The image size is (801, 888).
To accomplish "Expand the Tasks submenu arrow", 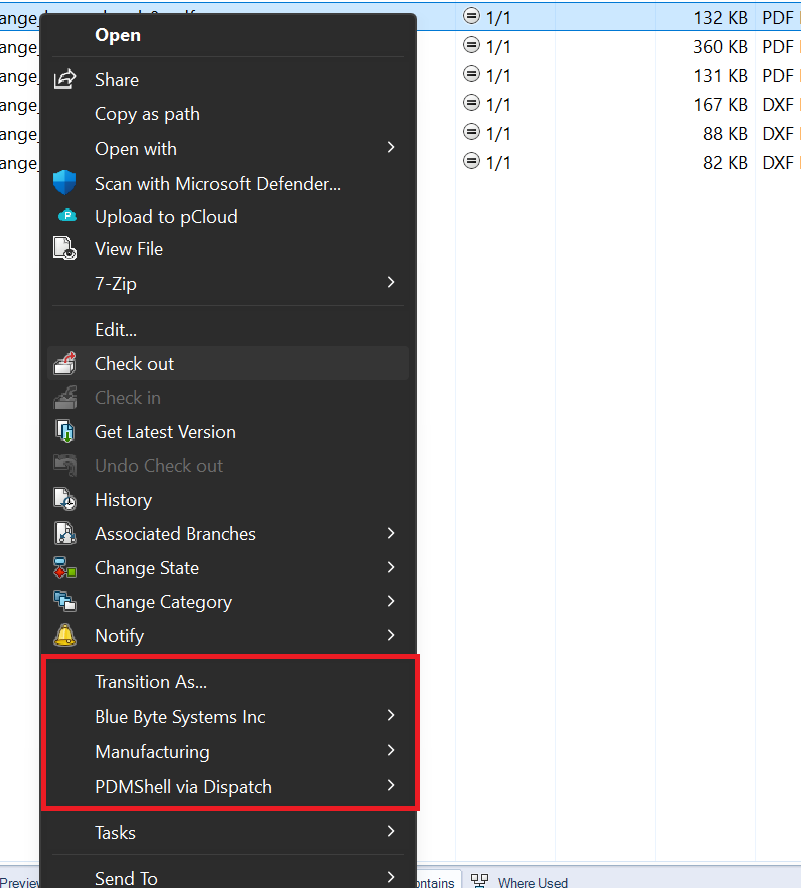I will [391, 832].
